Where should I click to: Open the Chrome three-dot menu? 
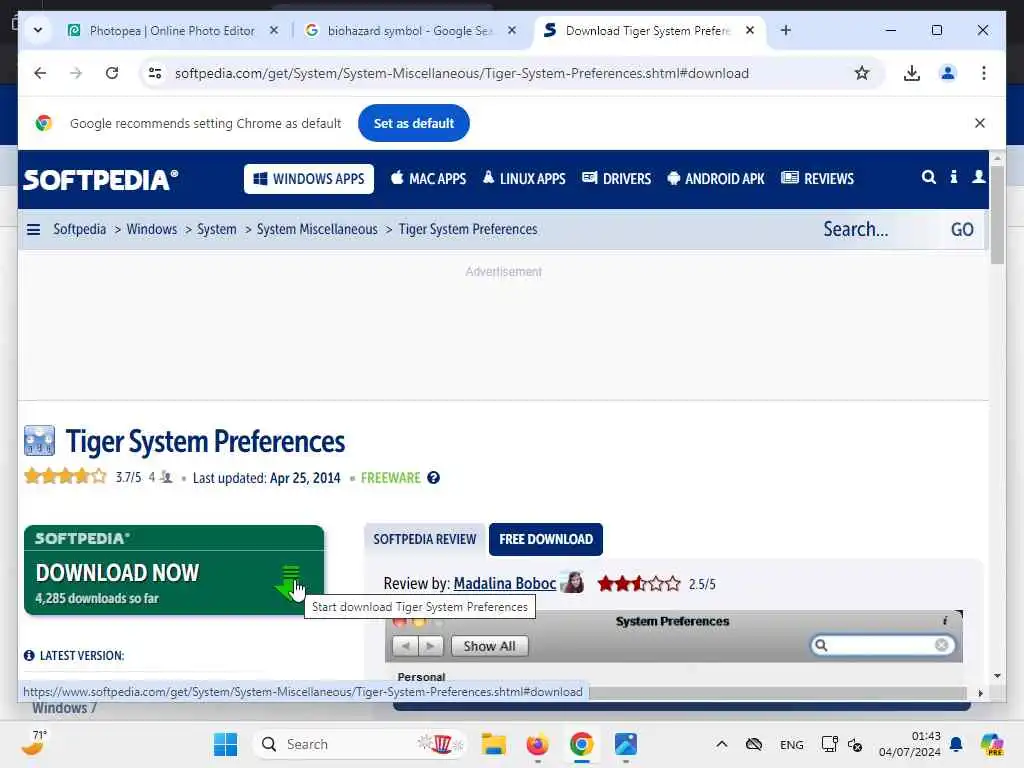click(x=984, y=73)
